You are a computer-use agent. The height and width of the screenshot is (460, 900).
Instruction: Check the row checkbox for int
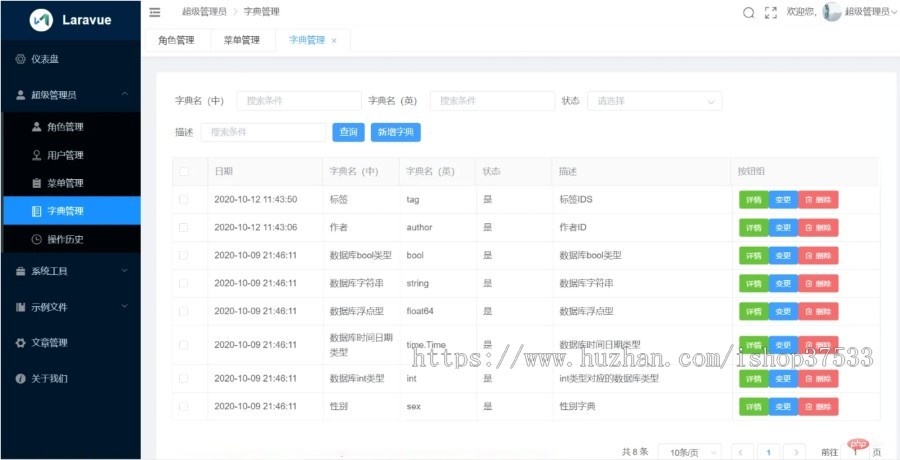tap(184, 378)
